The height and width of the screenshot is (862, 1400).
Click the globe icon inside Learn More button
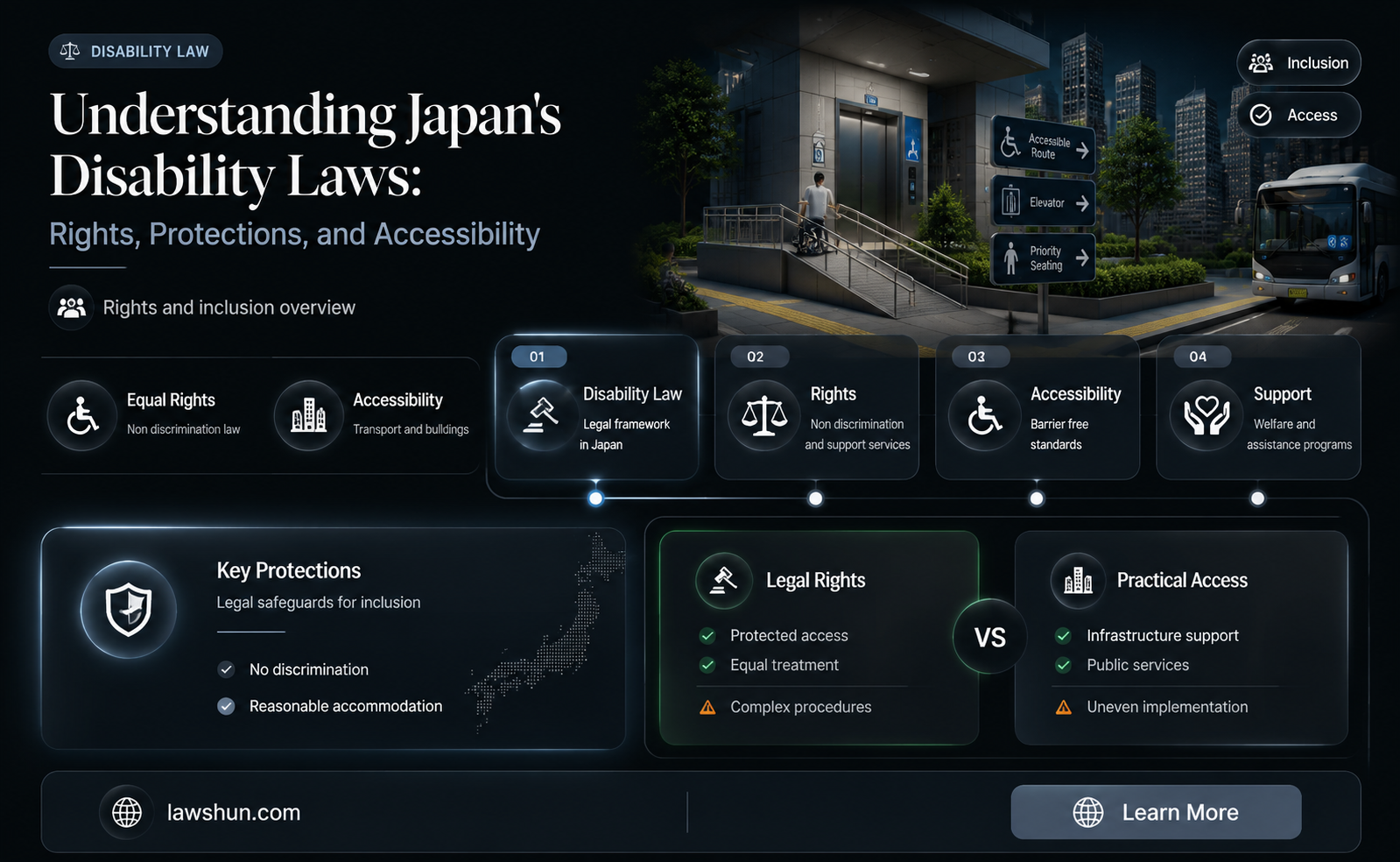pos(1088,812)
